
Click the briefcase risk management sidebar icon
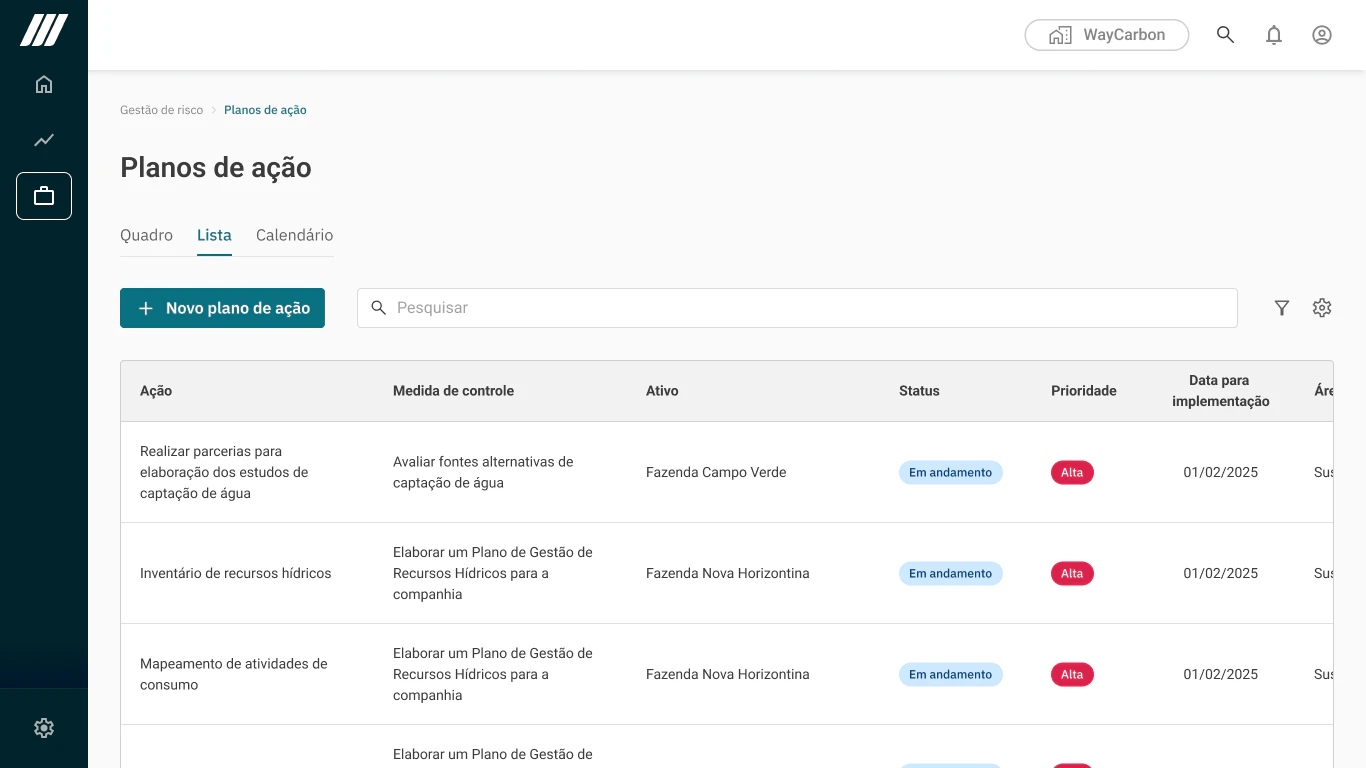coord(44,196)
